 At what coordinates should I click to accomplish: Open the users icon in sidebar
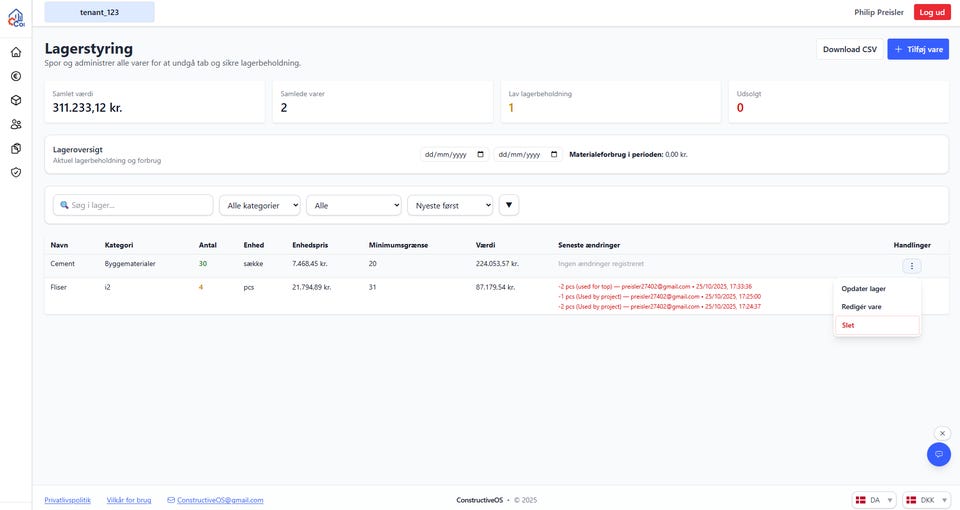pyautogui.click(x=15, y=124)
